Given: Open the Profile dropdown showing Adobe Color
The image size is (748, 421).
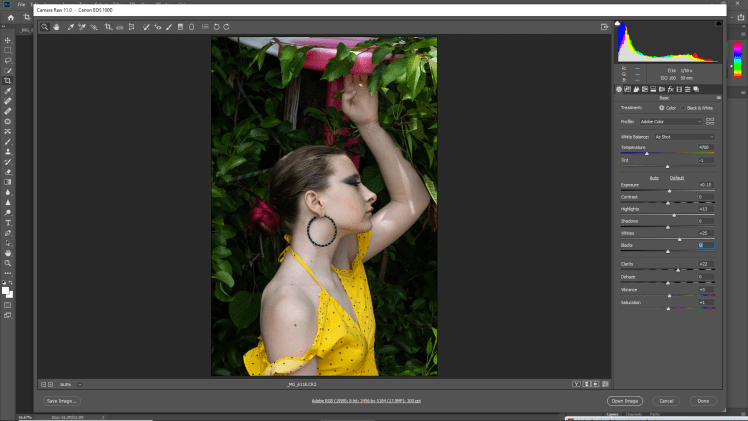Looking at the screenshot, I should pyautogui.click(x=670, y=121).
